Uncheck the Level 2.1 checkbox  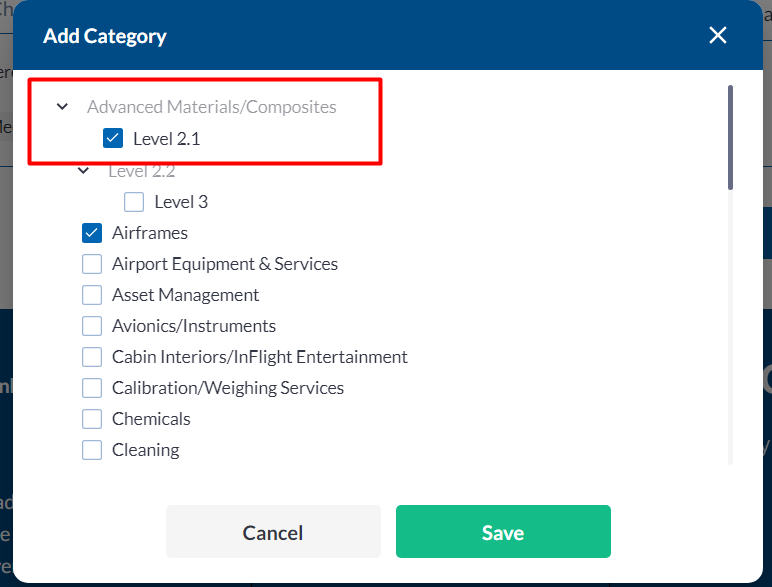[x=113, y=139]
